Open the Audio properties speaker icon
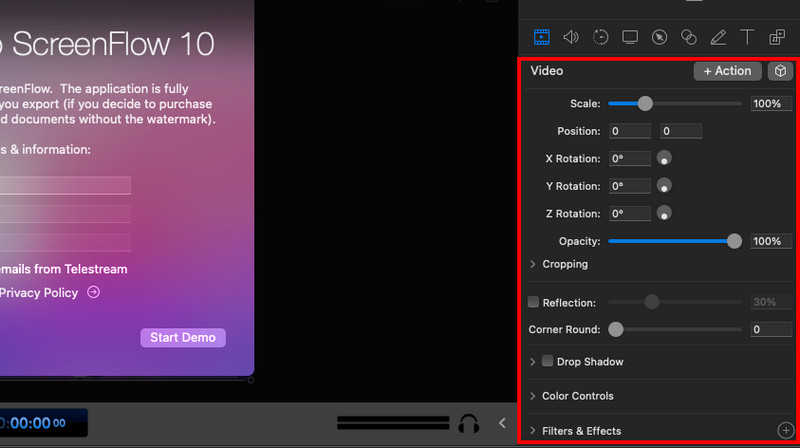Image resolution: width=800 pixels, height=448 pixels. tap(570, 38)
